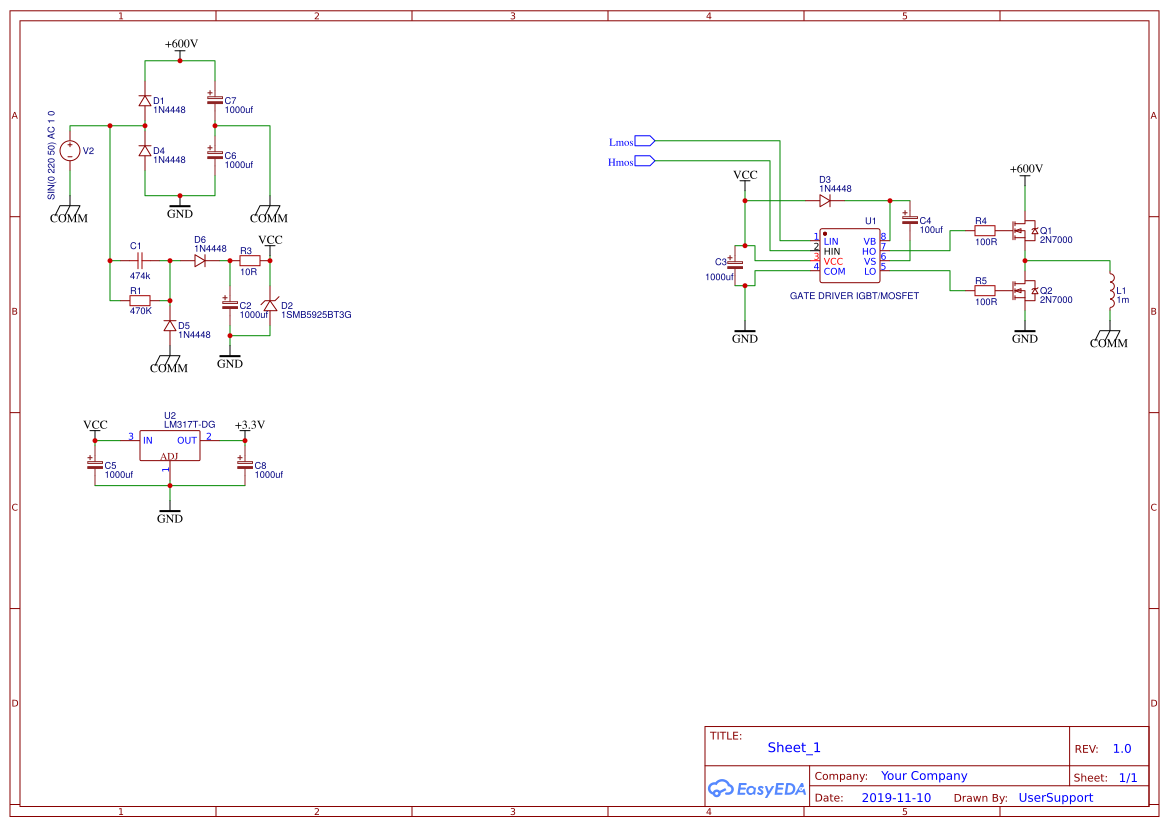Select the 2019-11-10 date field

[x=896, y=798]
